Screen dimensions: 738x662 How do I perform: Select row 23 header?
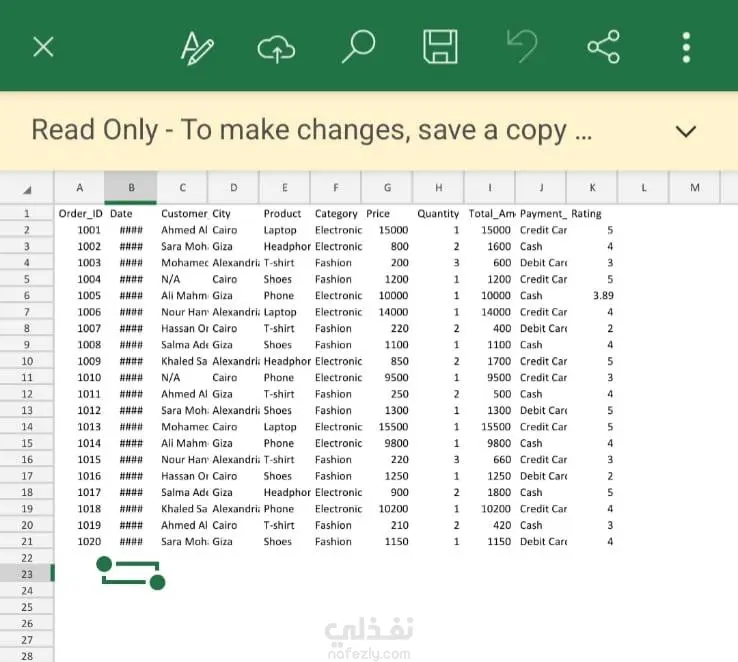pyautogui.click(x=27, y=574)
